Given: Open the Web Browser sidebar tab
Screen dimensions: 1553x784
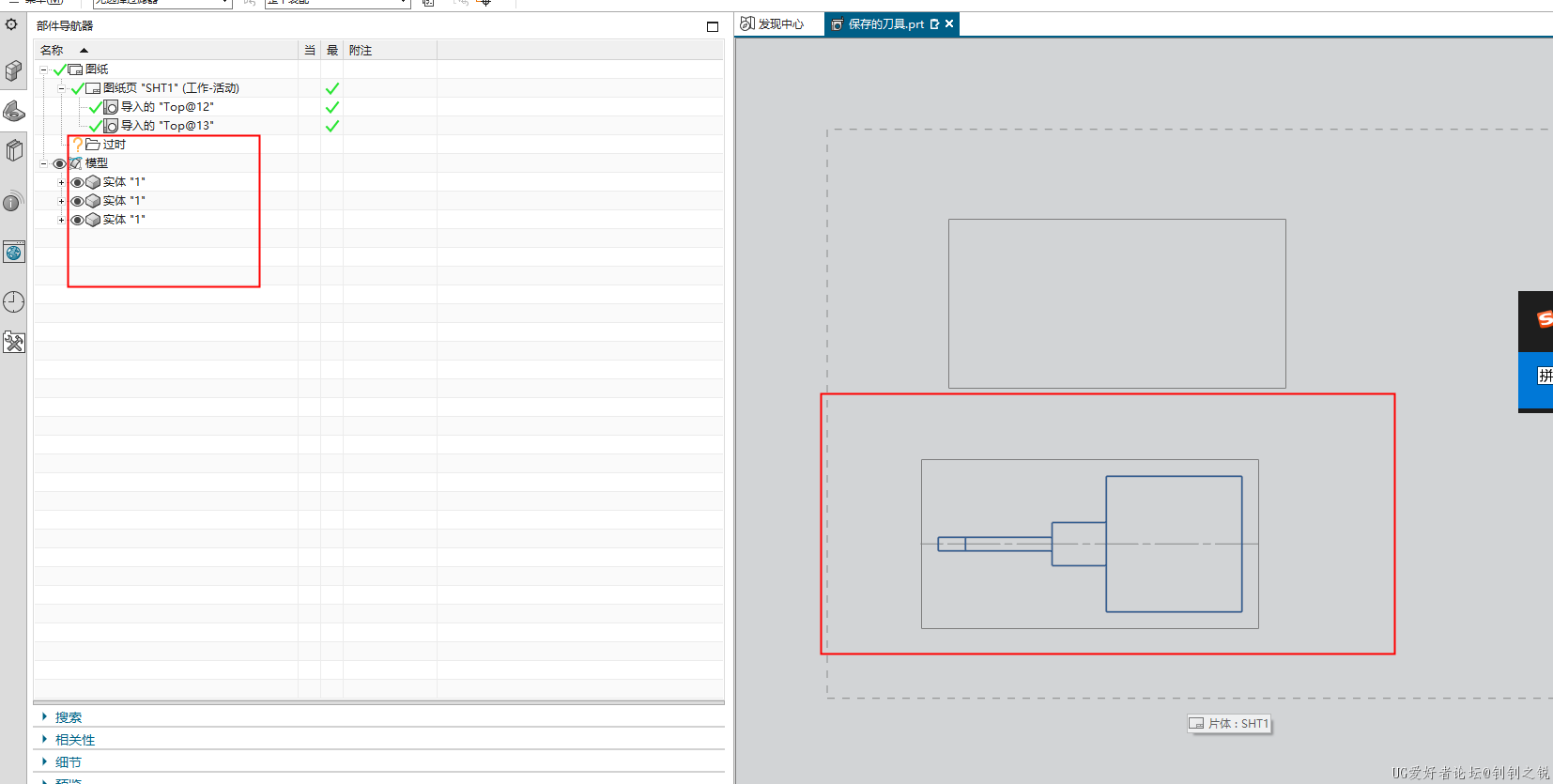Looking at the screenshot, I should tap(13, 252).
